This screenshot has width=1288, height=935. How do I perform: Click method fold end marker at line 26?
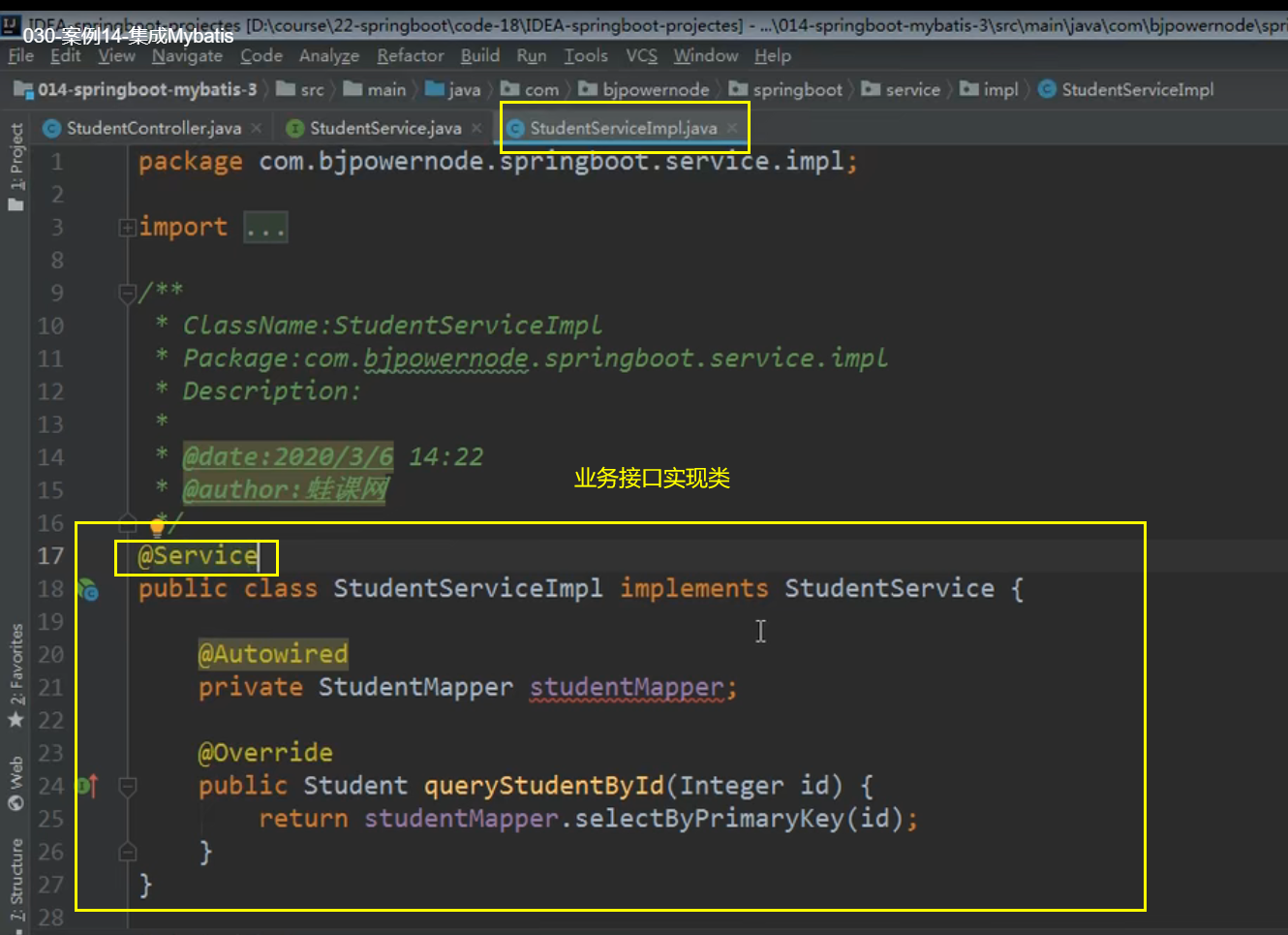(127, 852)
